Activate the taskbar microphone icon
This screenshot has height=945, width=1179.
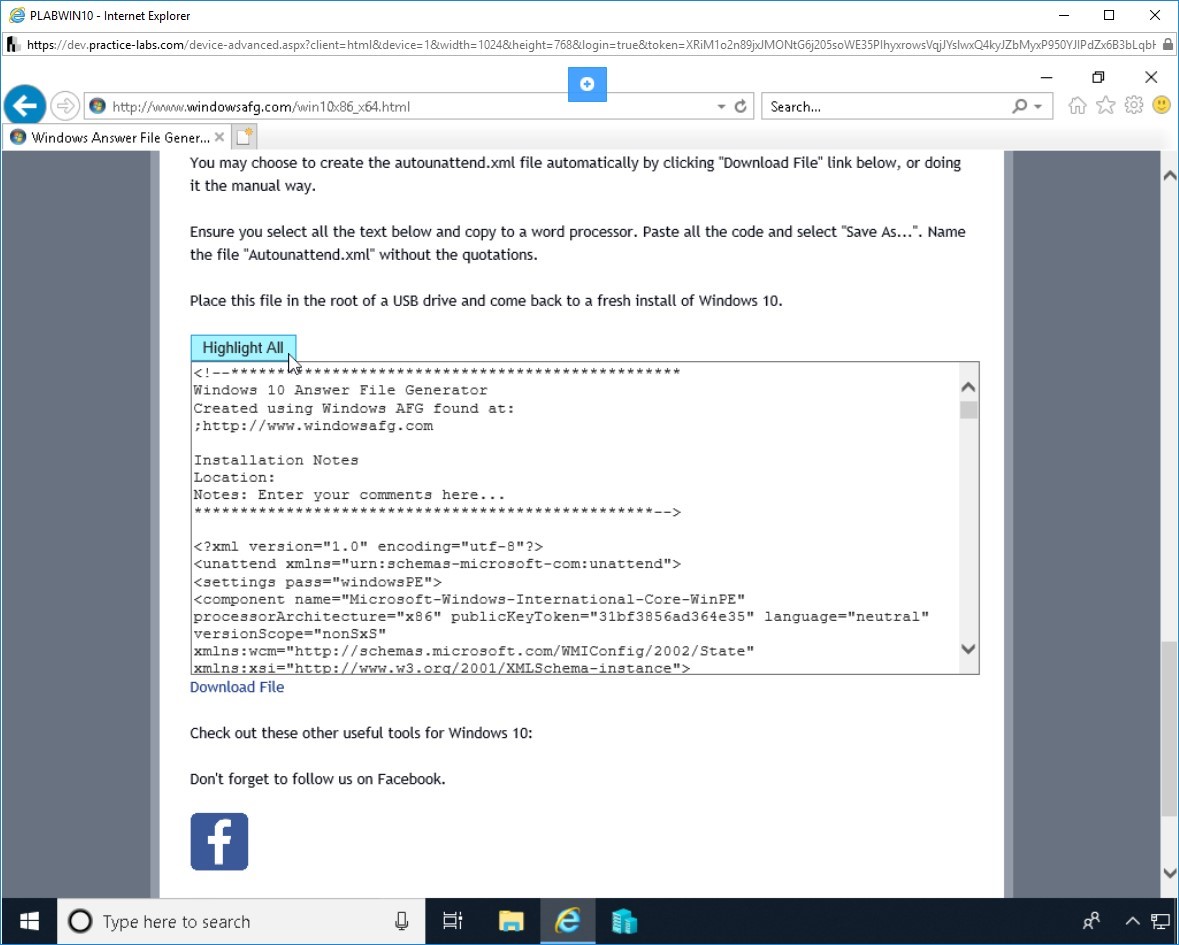tap(402, 921)
